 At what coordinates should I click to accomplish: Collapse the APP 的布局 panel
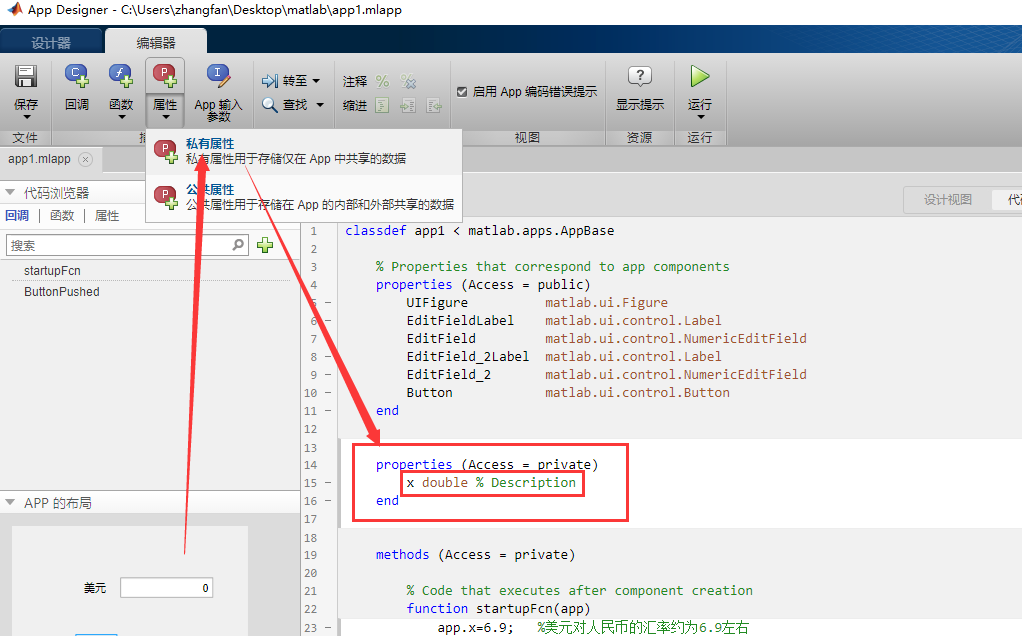[10, 502]
